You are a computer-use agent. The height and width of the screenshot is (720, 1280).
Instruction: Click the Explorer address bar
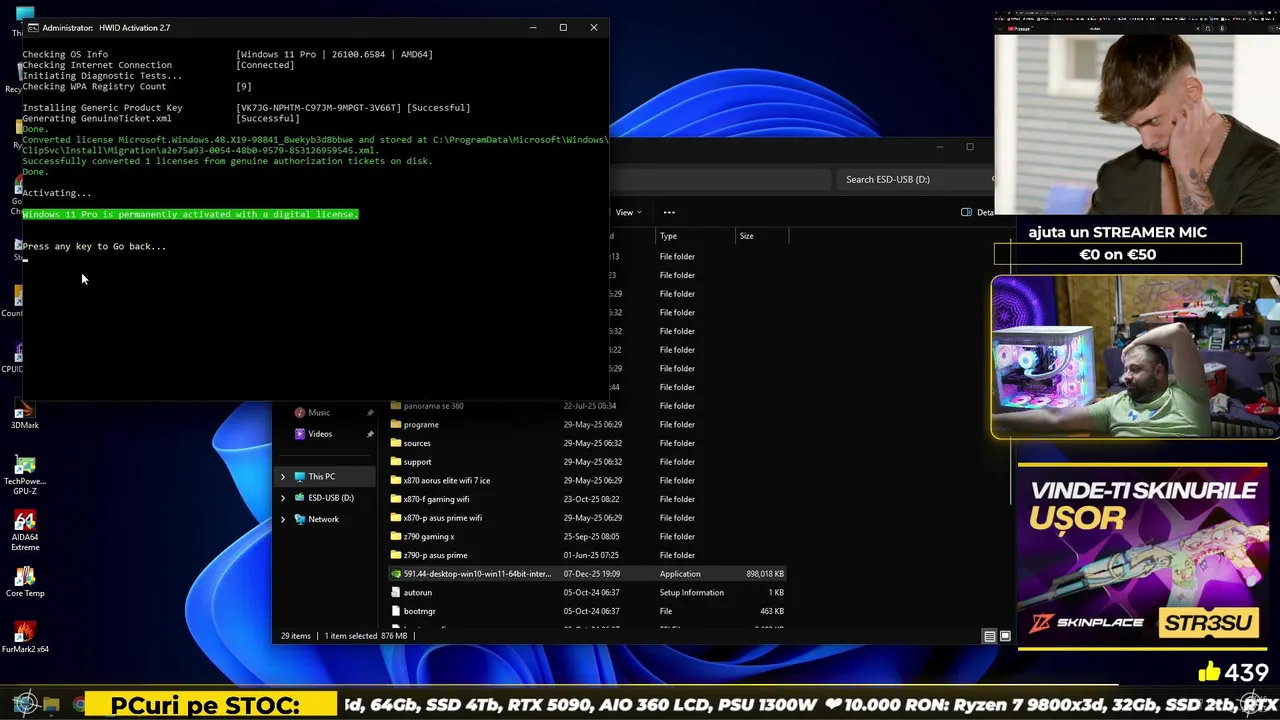coord(720,179)
